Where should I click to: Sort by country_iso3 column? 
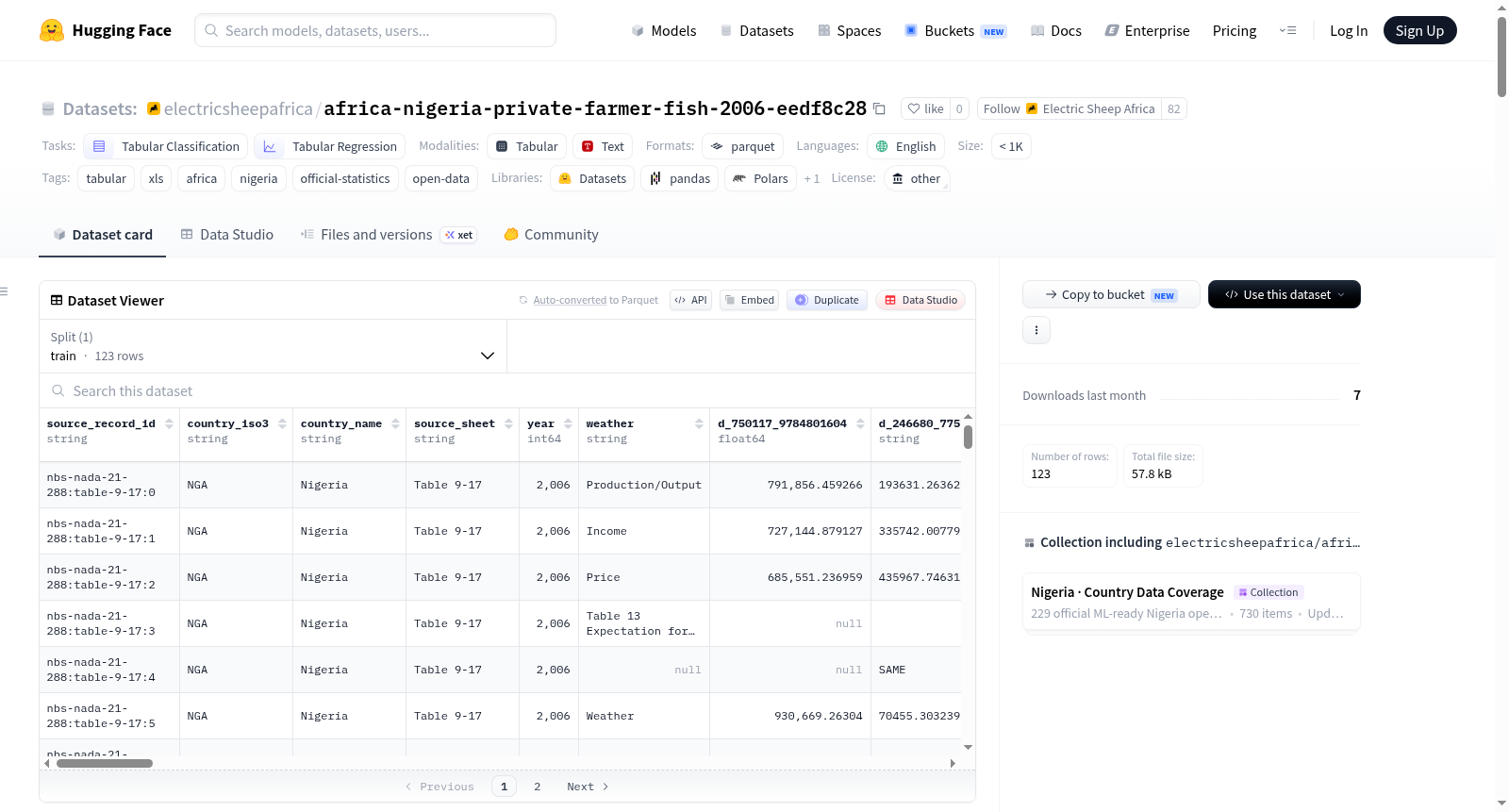(282, 423)
